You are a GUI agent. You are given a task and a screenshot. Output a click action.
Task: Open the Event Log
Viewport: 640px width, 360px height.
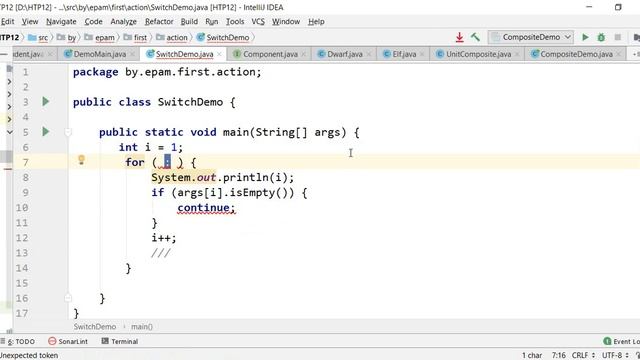pos(621,341)
